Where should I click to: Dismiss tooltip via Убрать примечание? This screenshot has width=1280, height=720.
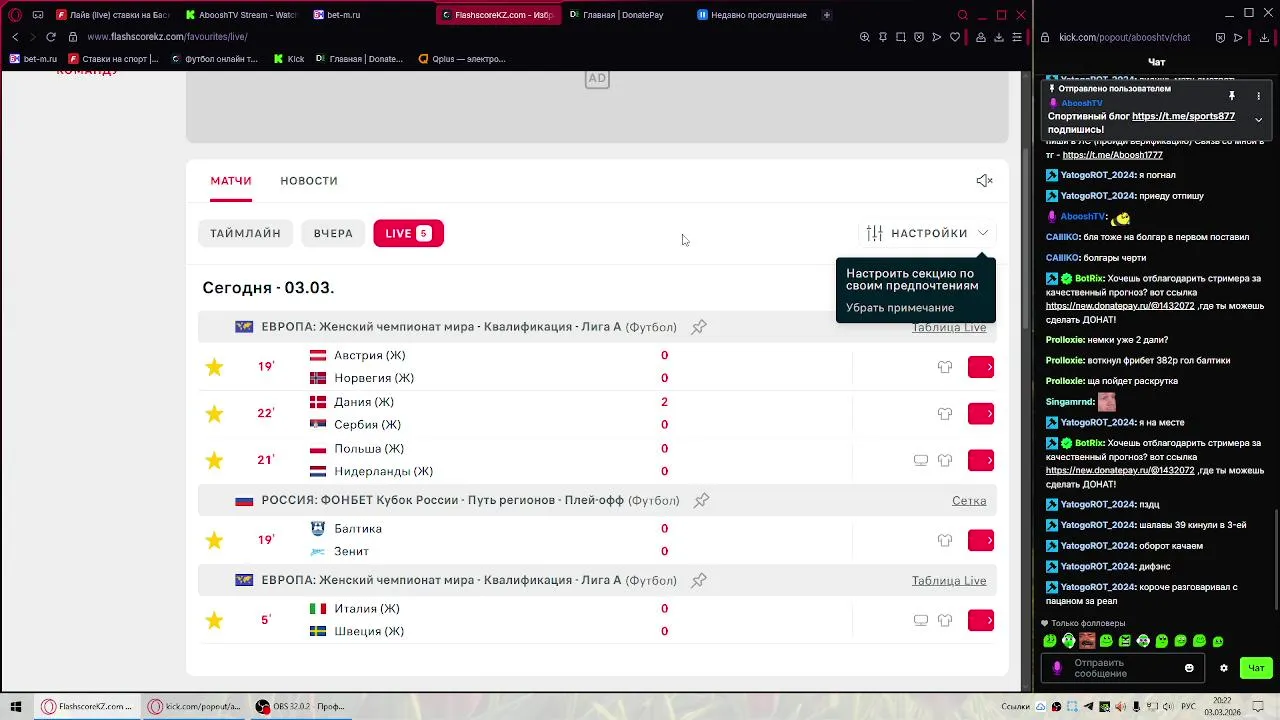tap(900, 308)
